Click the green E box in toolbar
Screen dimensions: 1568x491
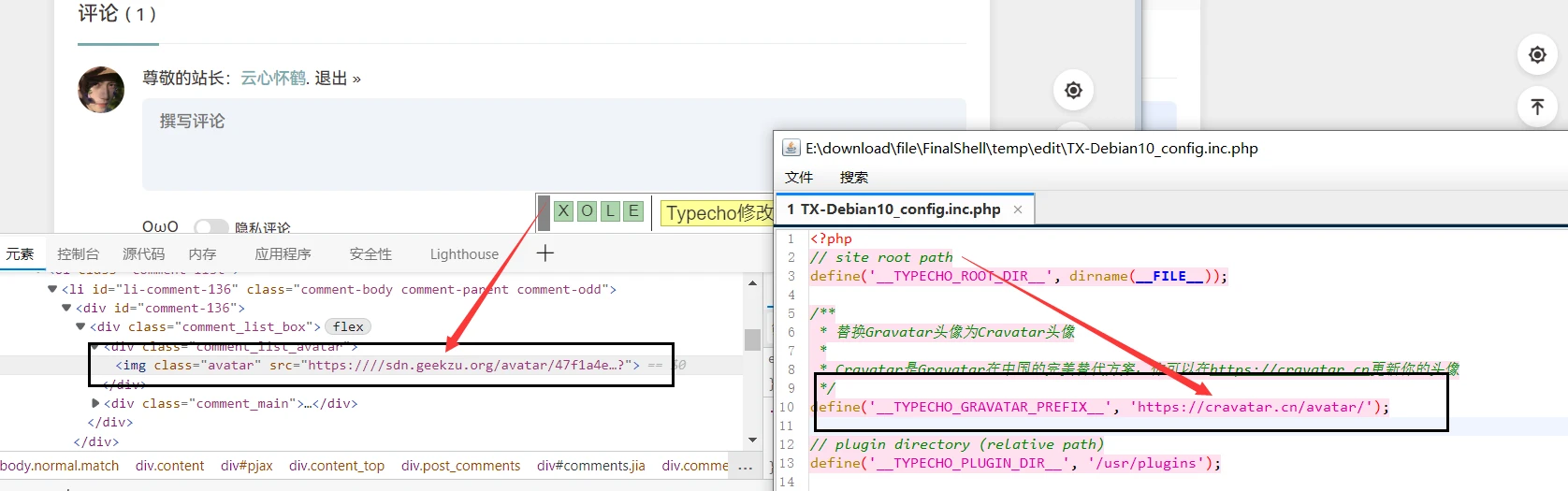click(x=633, y=211)
